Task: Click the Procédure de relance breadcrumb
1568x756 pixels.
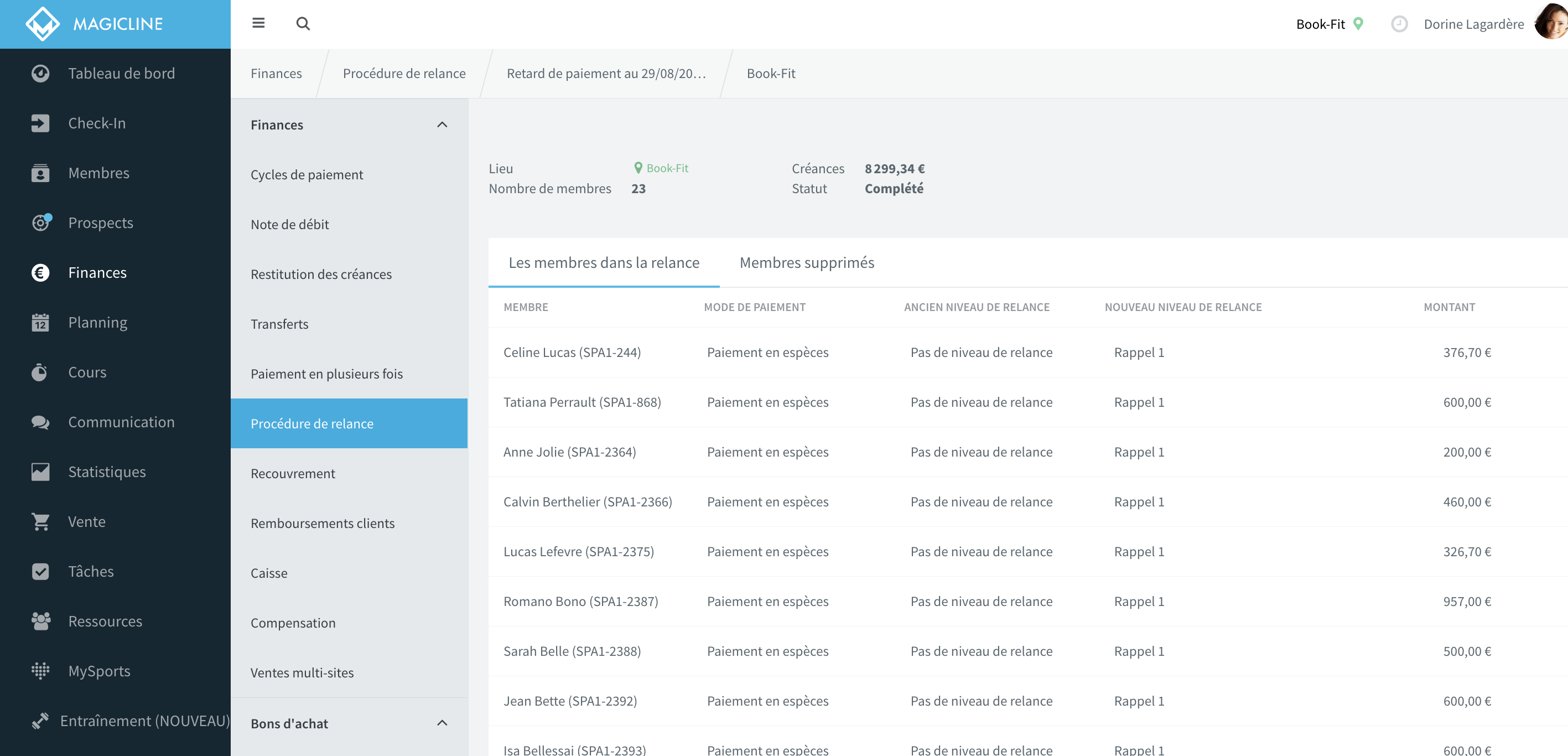Action: pyautogui.click(x=404, y=74)
